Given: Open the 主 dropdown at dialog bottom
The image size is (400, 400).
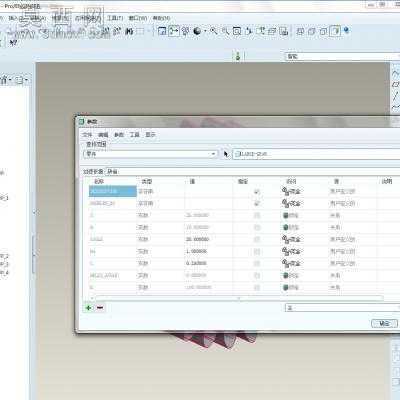Looking at the screenshot, I should coord(342,307).
